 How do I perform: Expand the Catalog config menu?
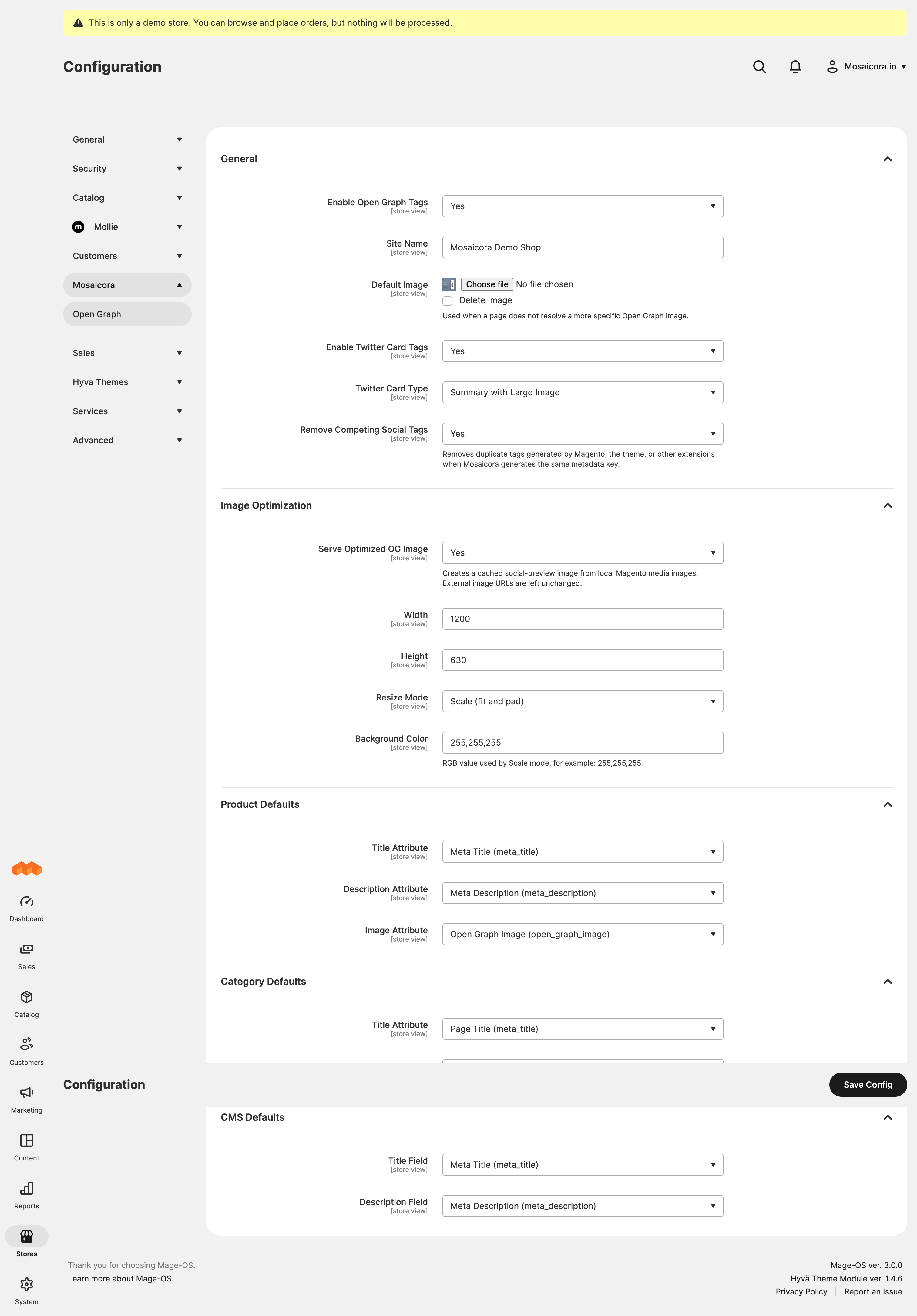(127, 198)
